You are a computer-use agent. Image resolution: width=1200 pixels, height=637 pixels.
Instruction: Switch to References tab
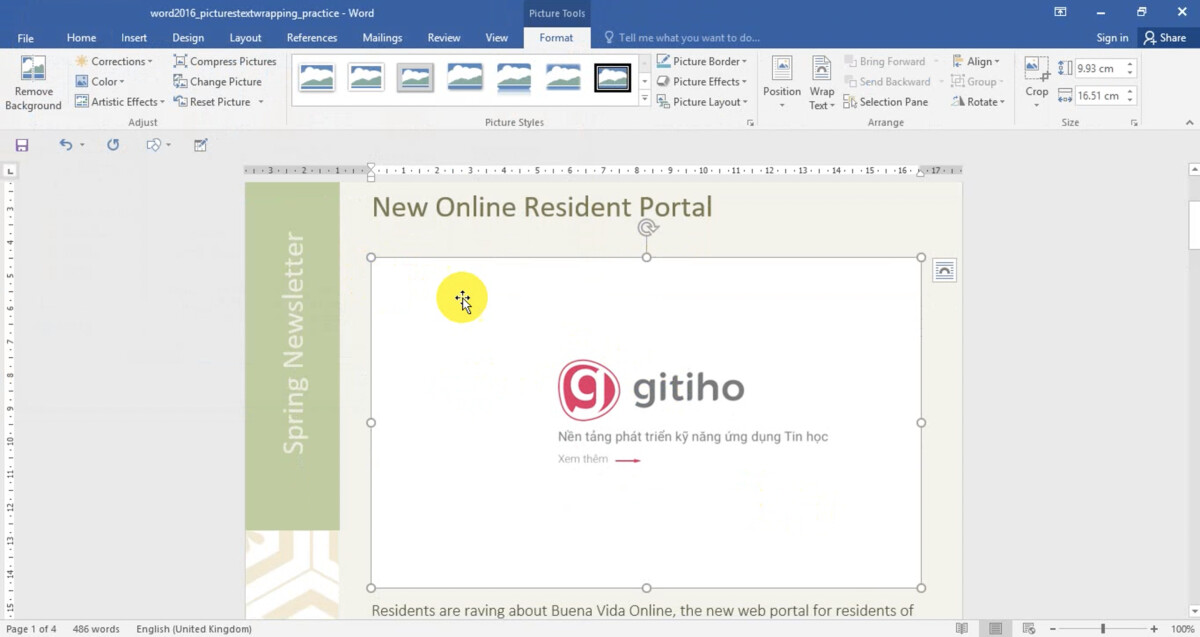coord(312,38)
